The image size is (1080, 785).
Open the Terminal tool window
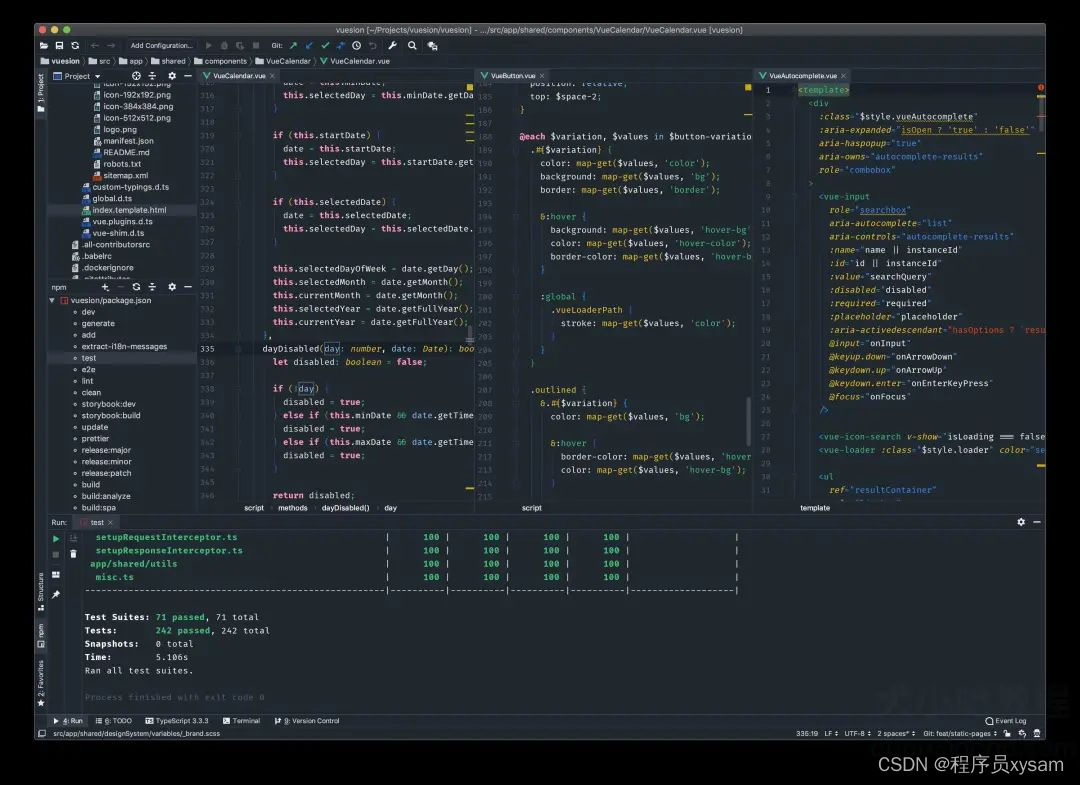(241, 721)
